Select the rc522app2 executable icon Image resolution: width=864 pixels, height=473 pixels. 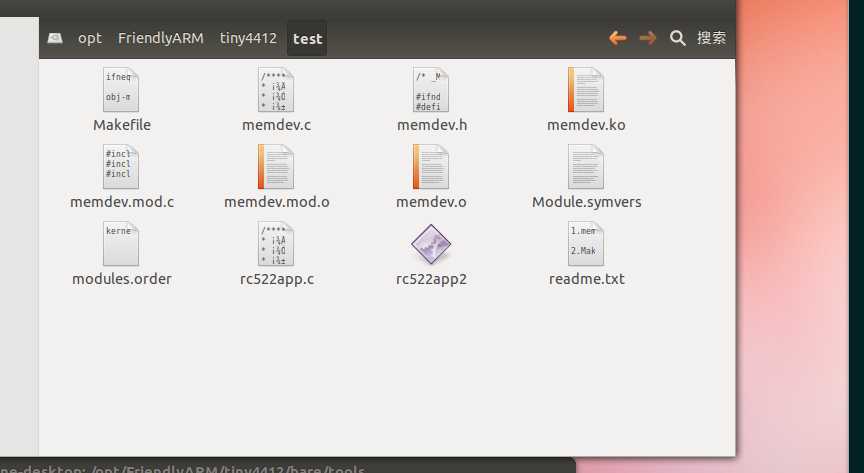point(431,244)
